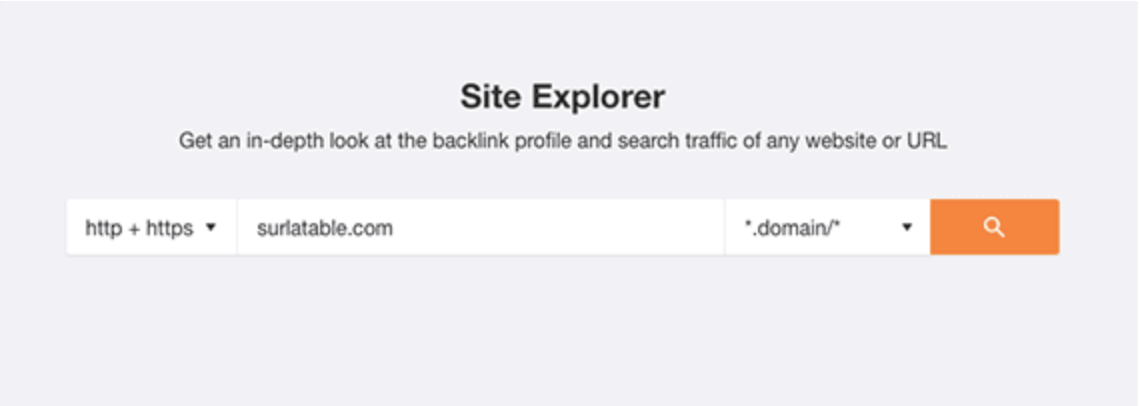The height and width of the screenshot is (406, 1140).
Task: Click the magnifying glass search icon
Action: coord(994,227)
